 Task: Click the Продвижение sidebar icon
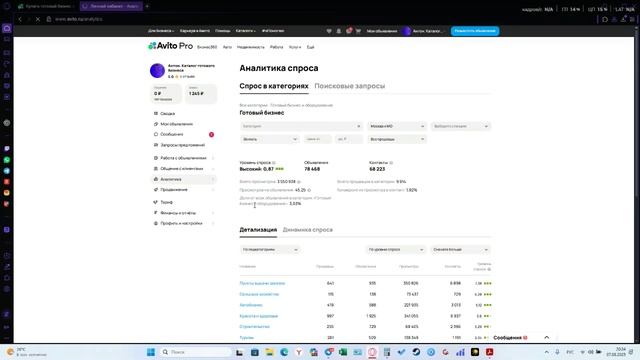pyautogui.click(x=156, y=190)
